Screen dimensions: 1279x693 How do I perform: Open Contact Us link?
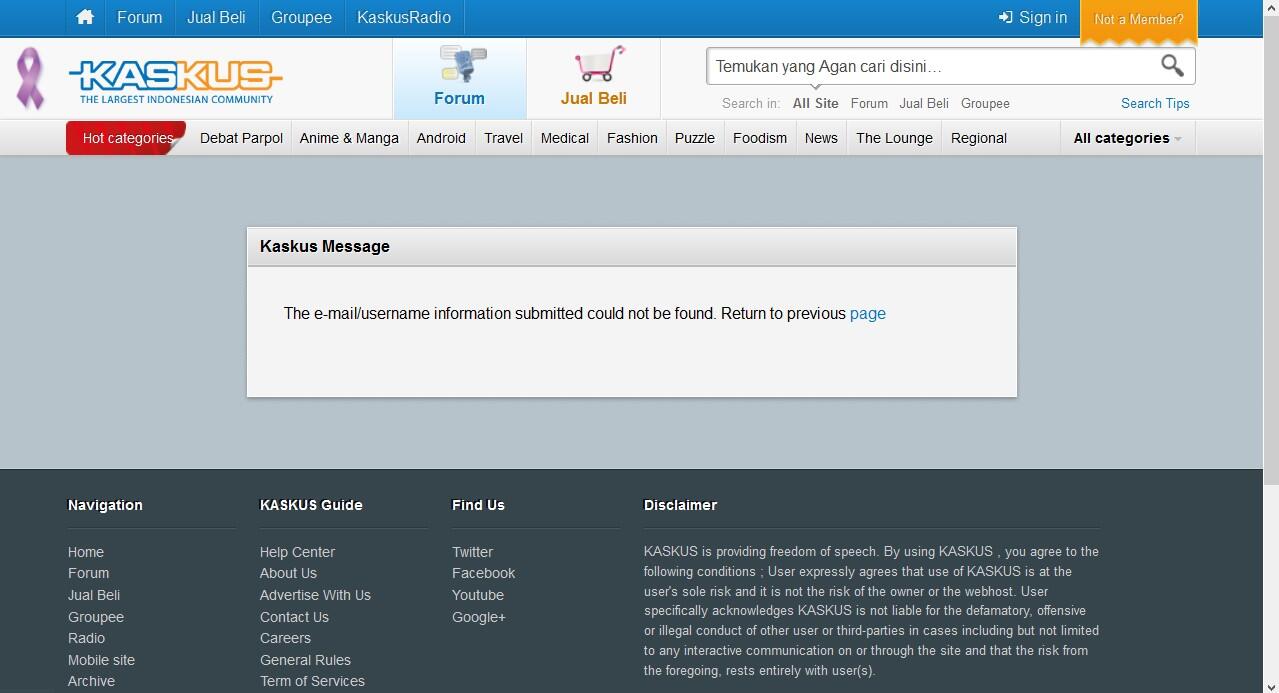point(294,617)
